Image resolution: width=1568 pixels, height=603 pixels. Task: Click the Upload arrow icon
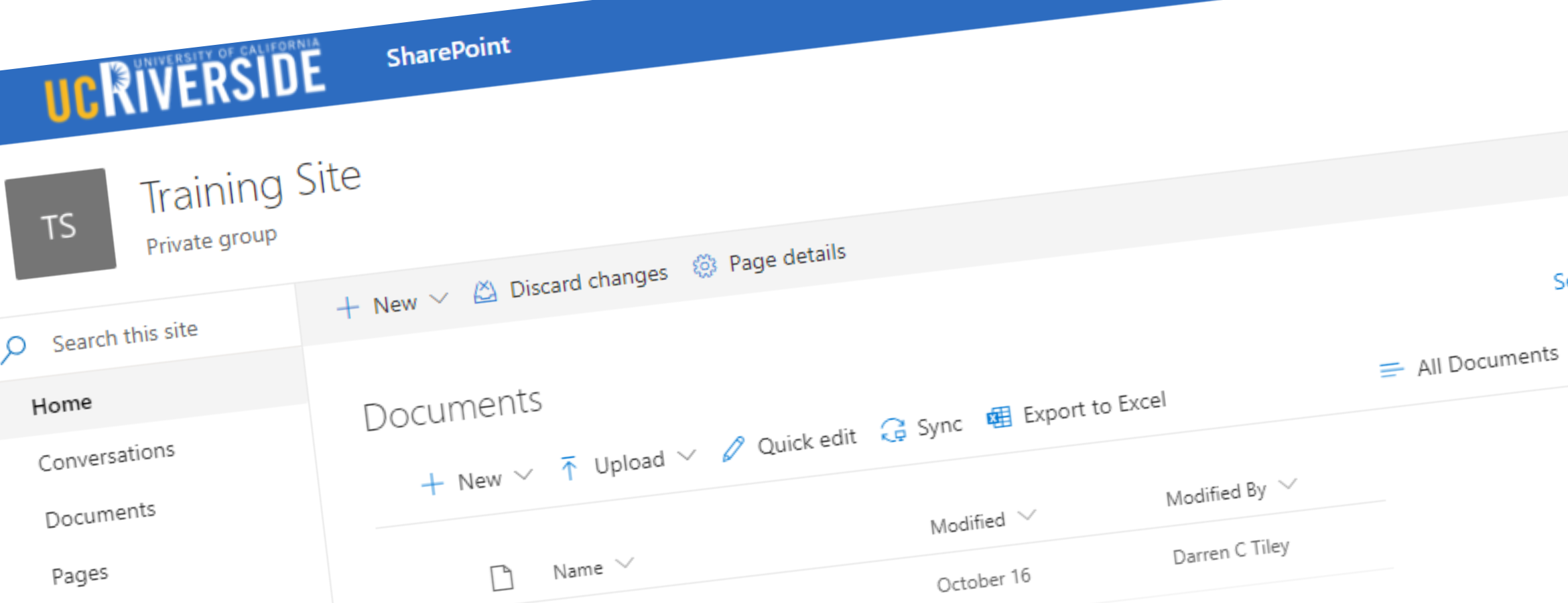click(x=569, y=468)
